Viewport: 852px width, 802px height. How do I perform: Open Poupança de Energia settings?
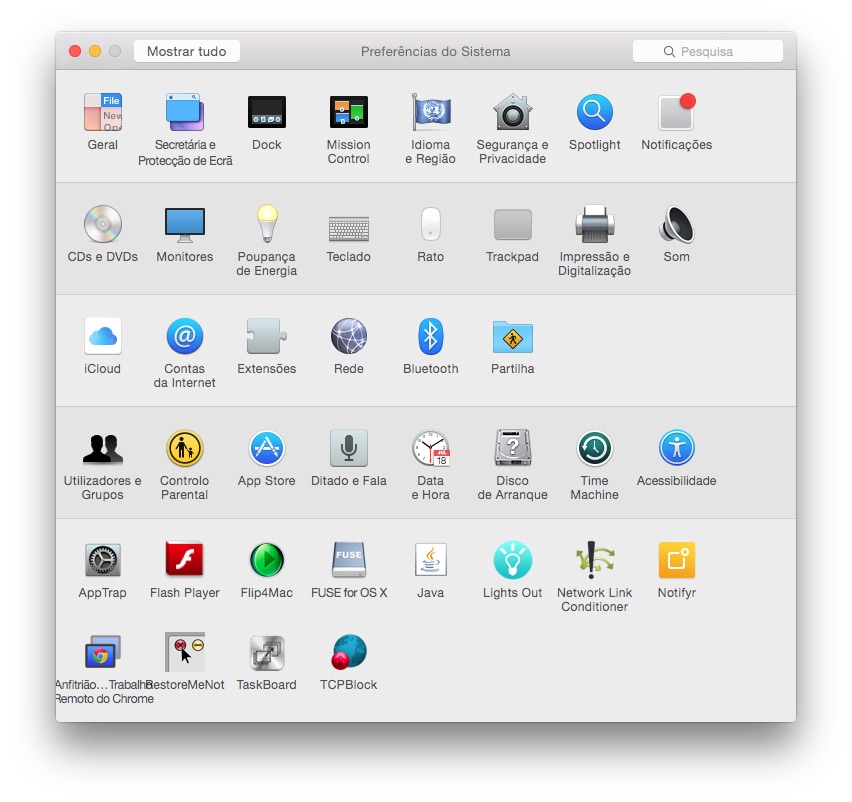[x=267, y=223]
